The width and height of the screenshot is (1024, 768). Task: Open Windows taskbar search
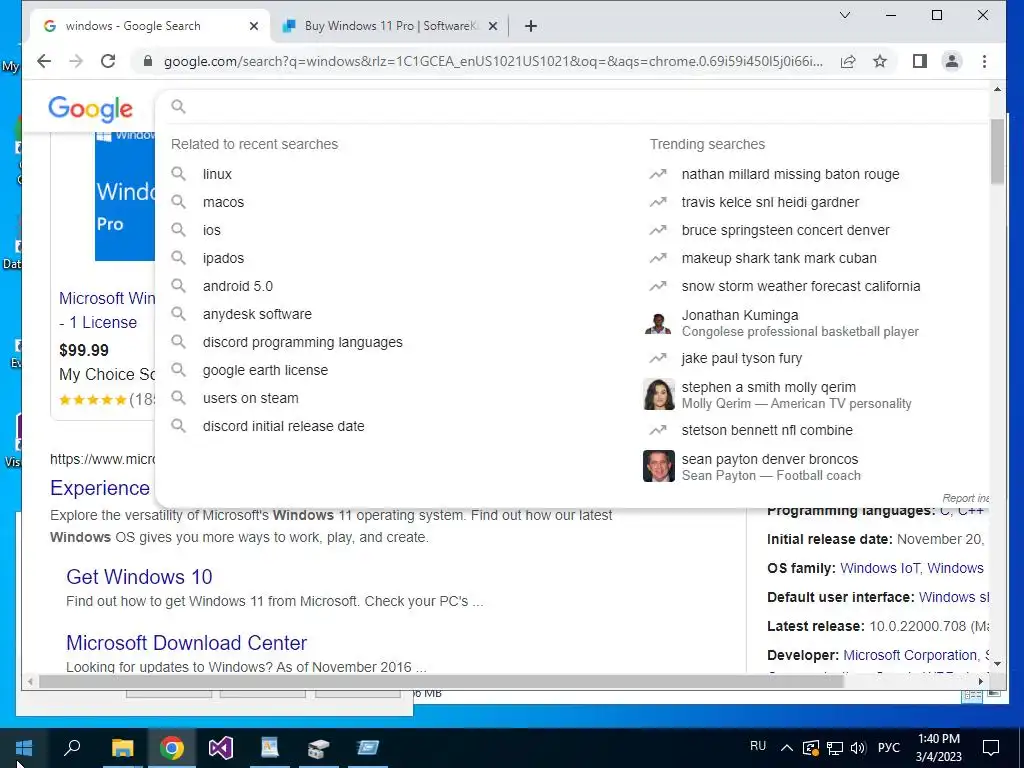tap(72, 748)
